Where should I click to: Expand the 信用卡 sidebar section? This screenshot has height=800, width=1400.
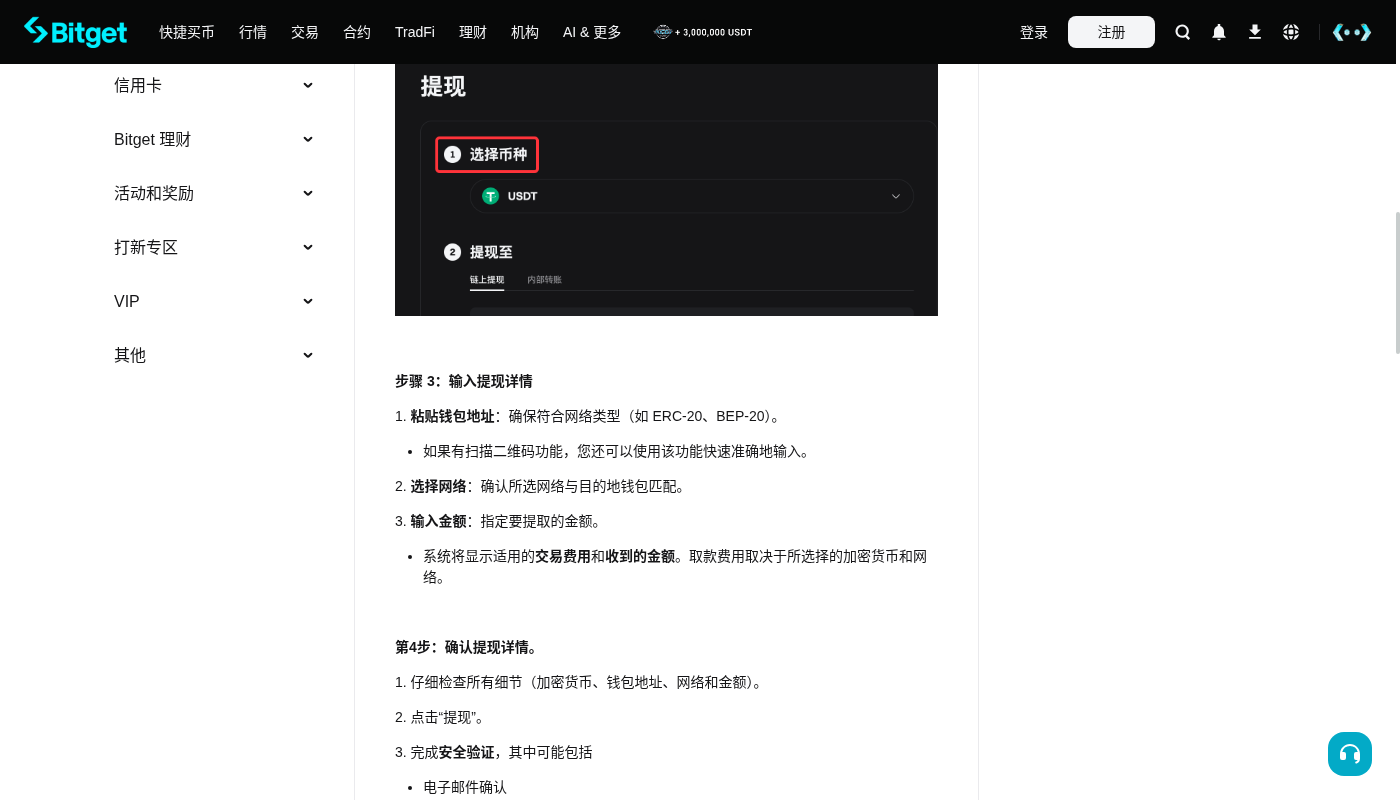(214, 86)
